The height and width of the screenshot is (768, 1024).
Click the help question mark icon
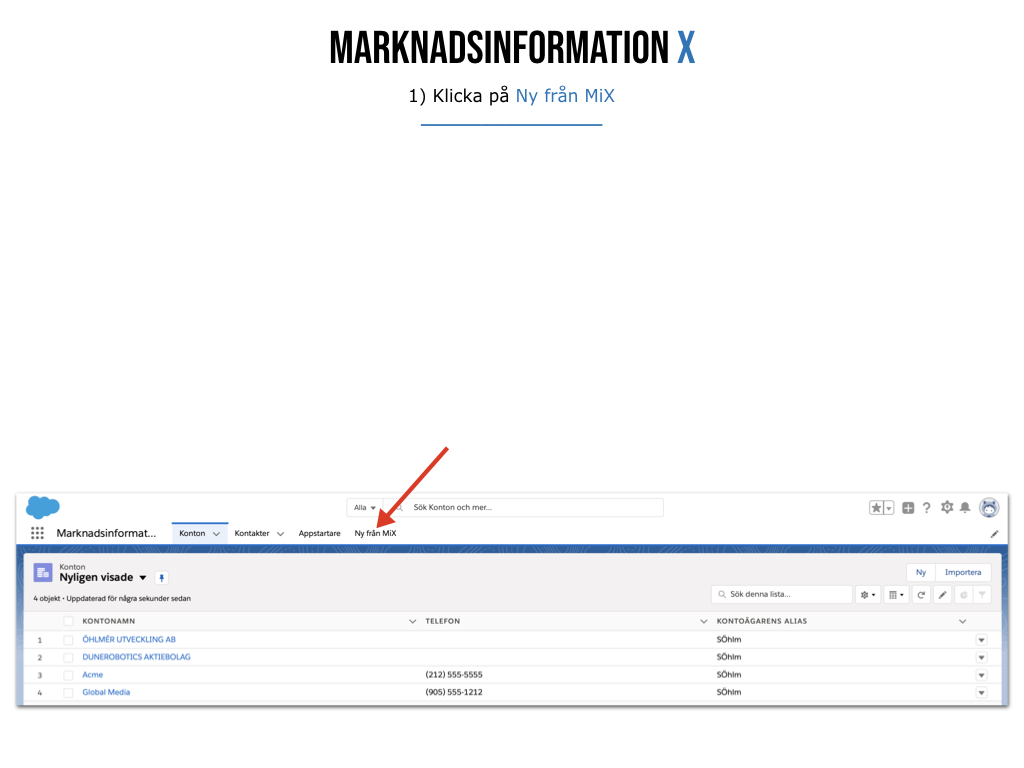(926, 508)
